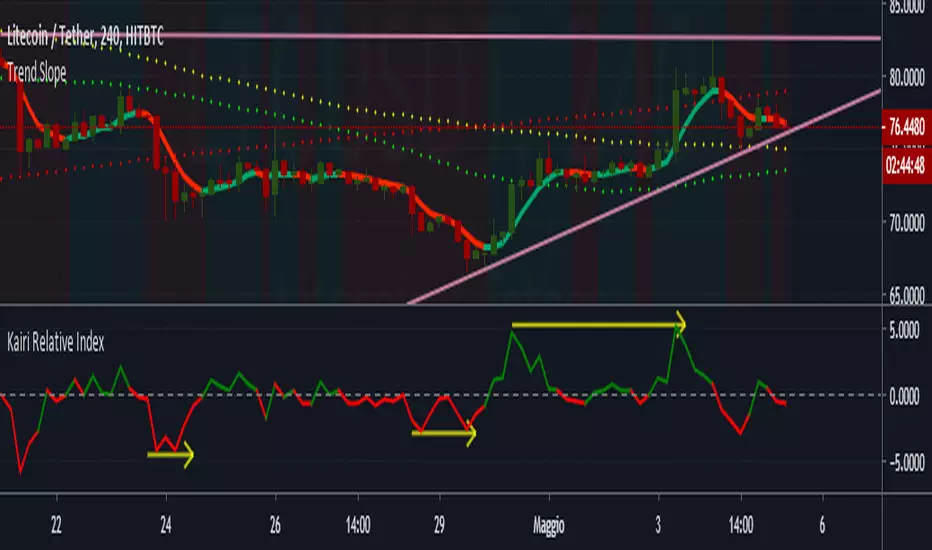
Task: Click the date label 29 on time axis
Action: [439, 525]
